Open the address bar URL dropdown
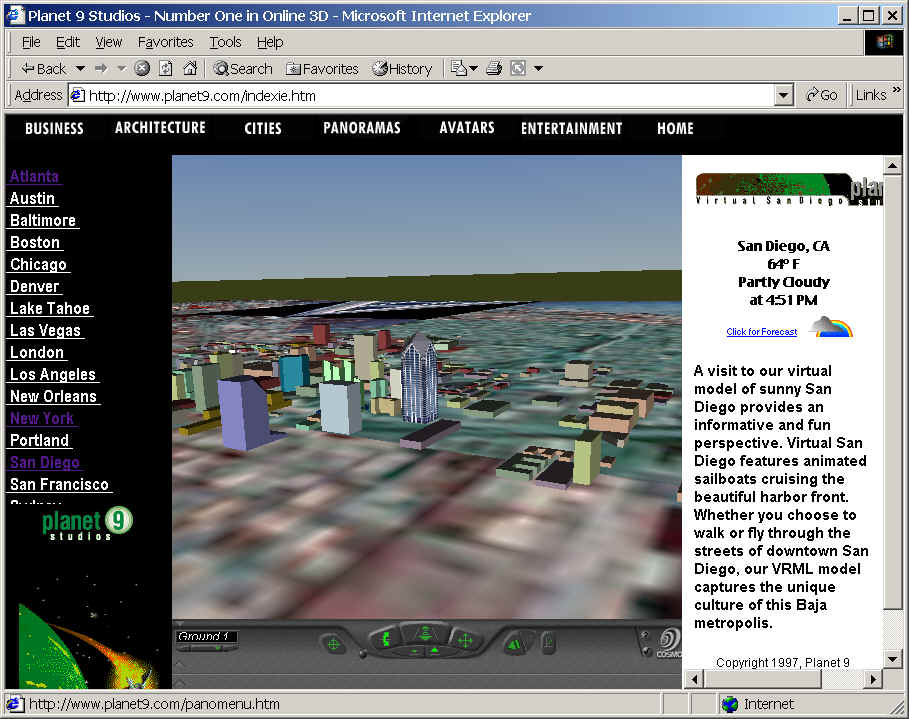Viewport: 909px width, 719px height. [783, 95]
